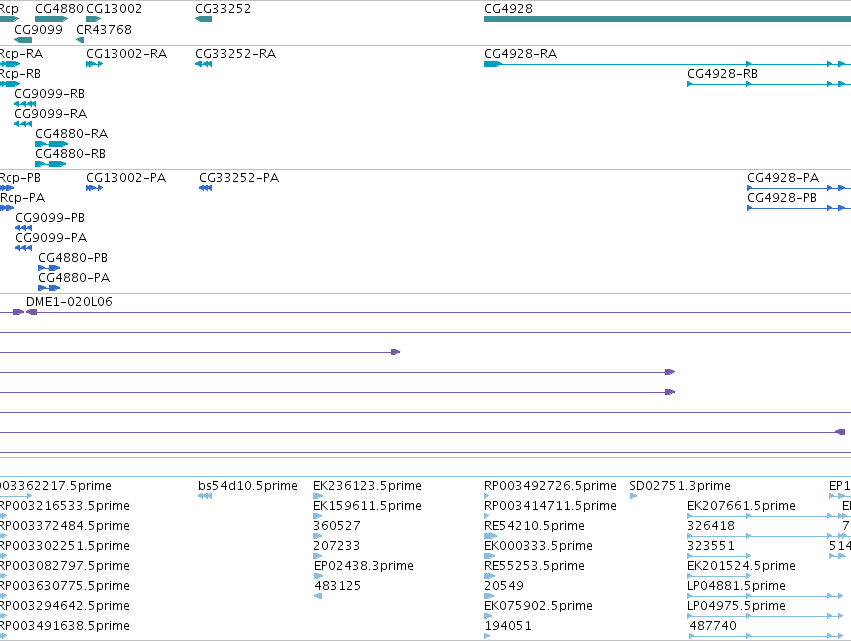Click the Rcp-RB transcript label
This screenshot has width=851, height=641.
[20, 74]
